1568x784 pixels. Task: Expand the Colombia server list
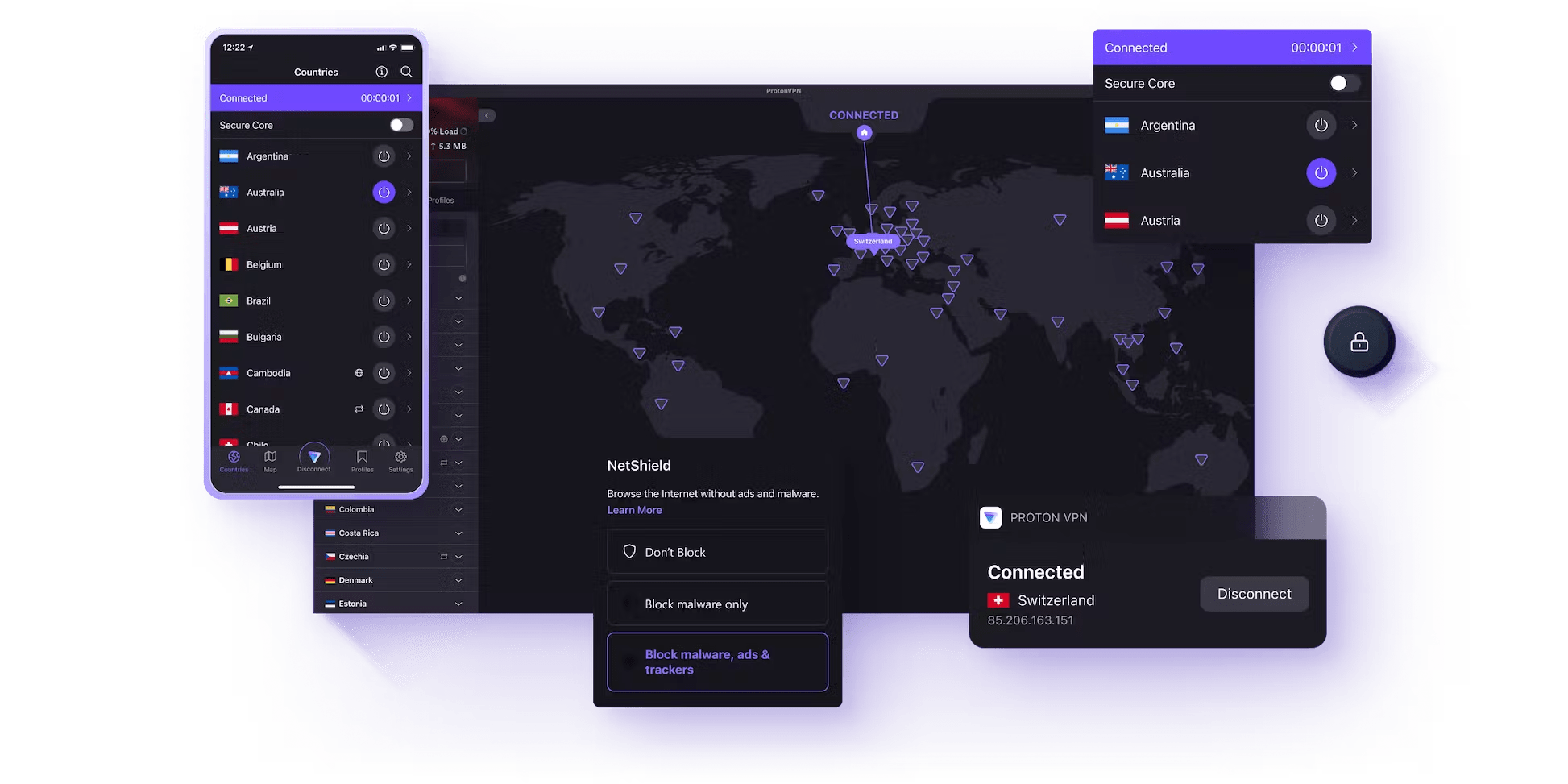coord(458,509)
